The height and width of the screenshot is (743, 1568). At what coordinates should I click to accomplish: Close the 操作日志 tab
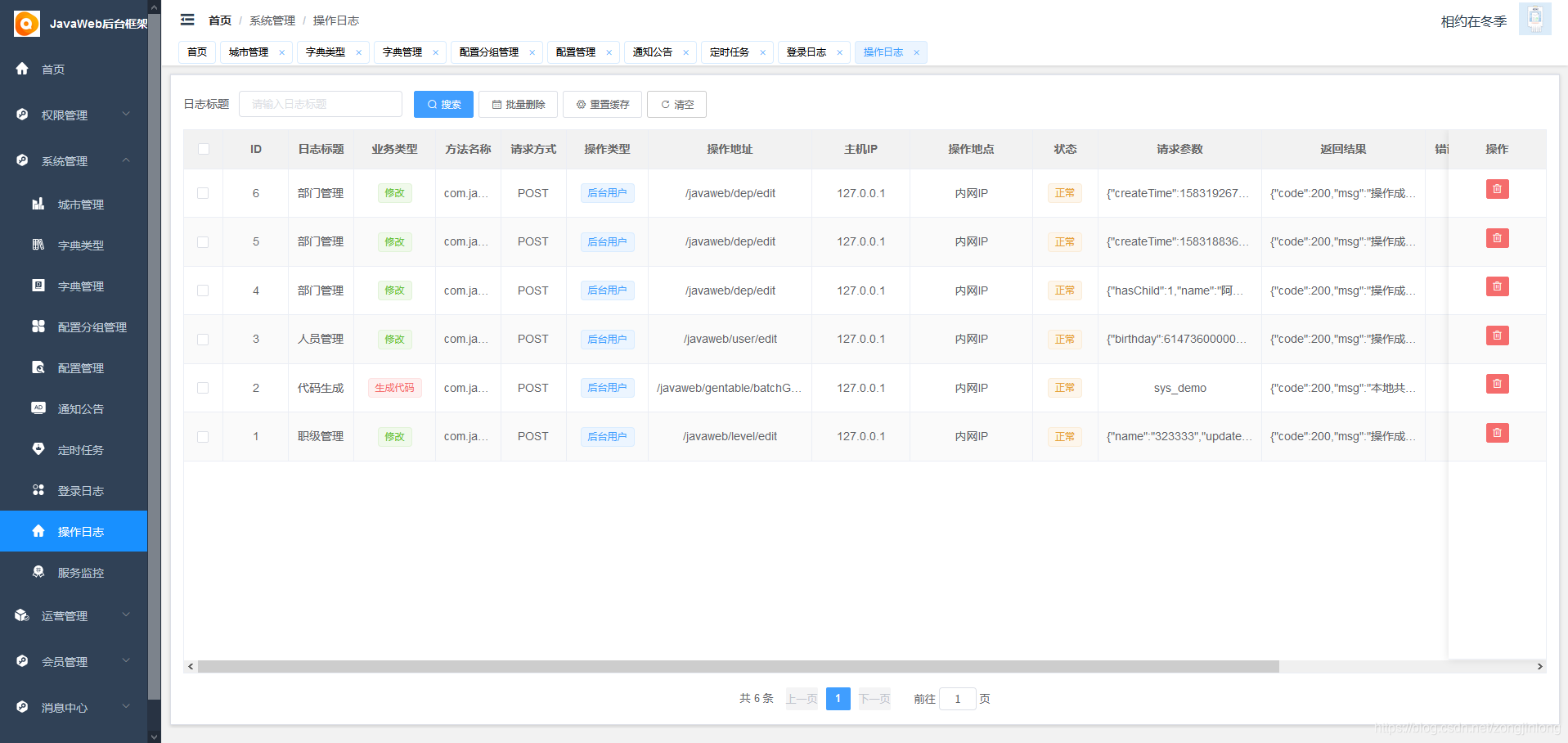tap(916, 52)
